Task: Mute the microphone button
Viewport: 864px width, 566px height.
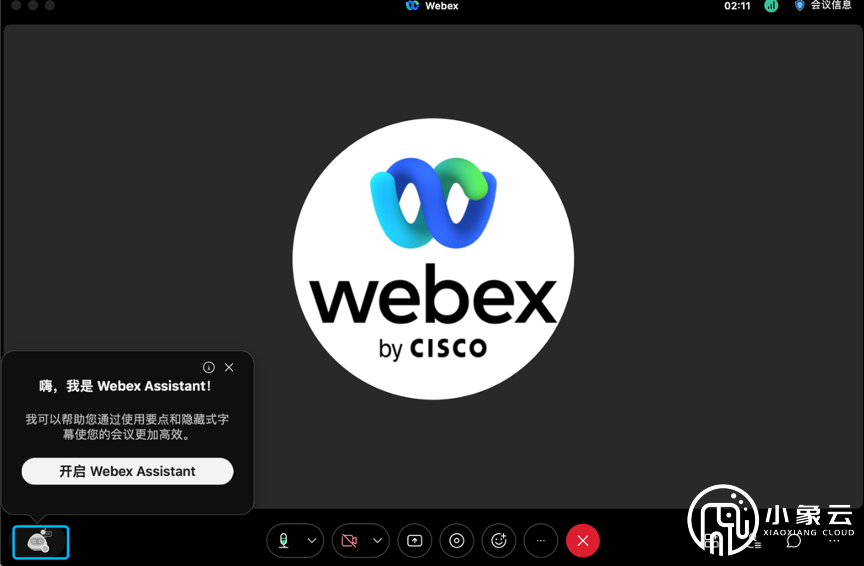Action: (284, 541)
